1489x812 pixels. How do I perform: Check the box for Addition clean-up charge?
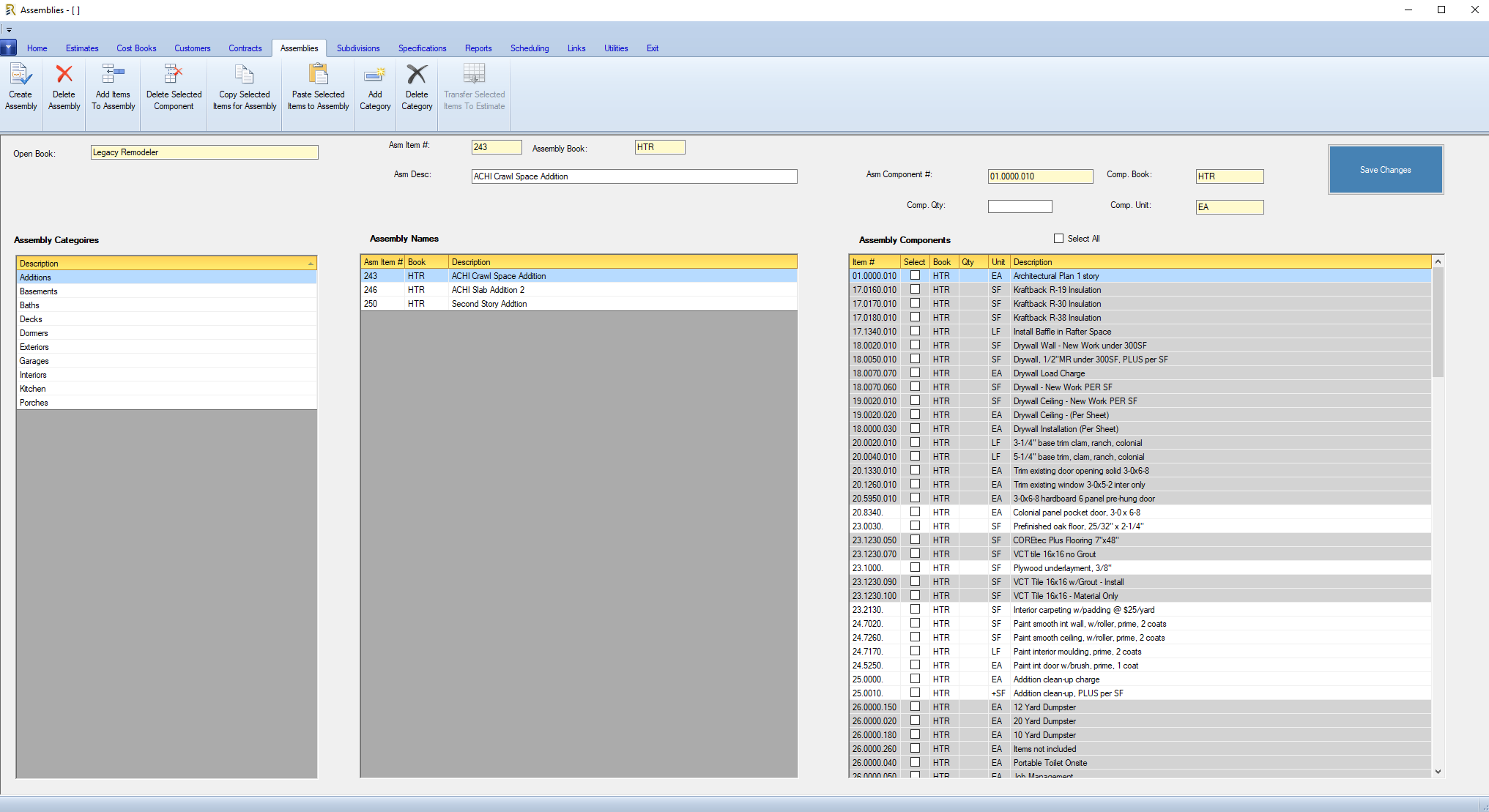[915, 679]
